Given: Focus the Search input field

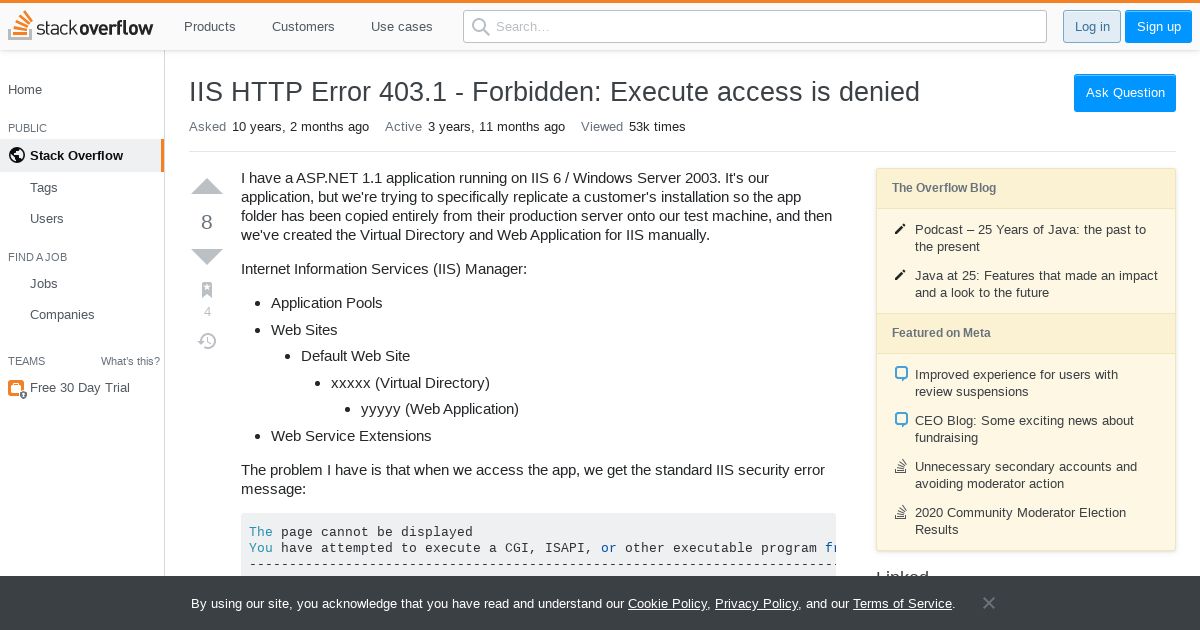Looking at the screenshot, I should click(755, 27).
